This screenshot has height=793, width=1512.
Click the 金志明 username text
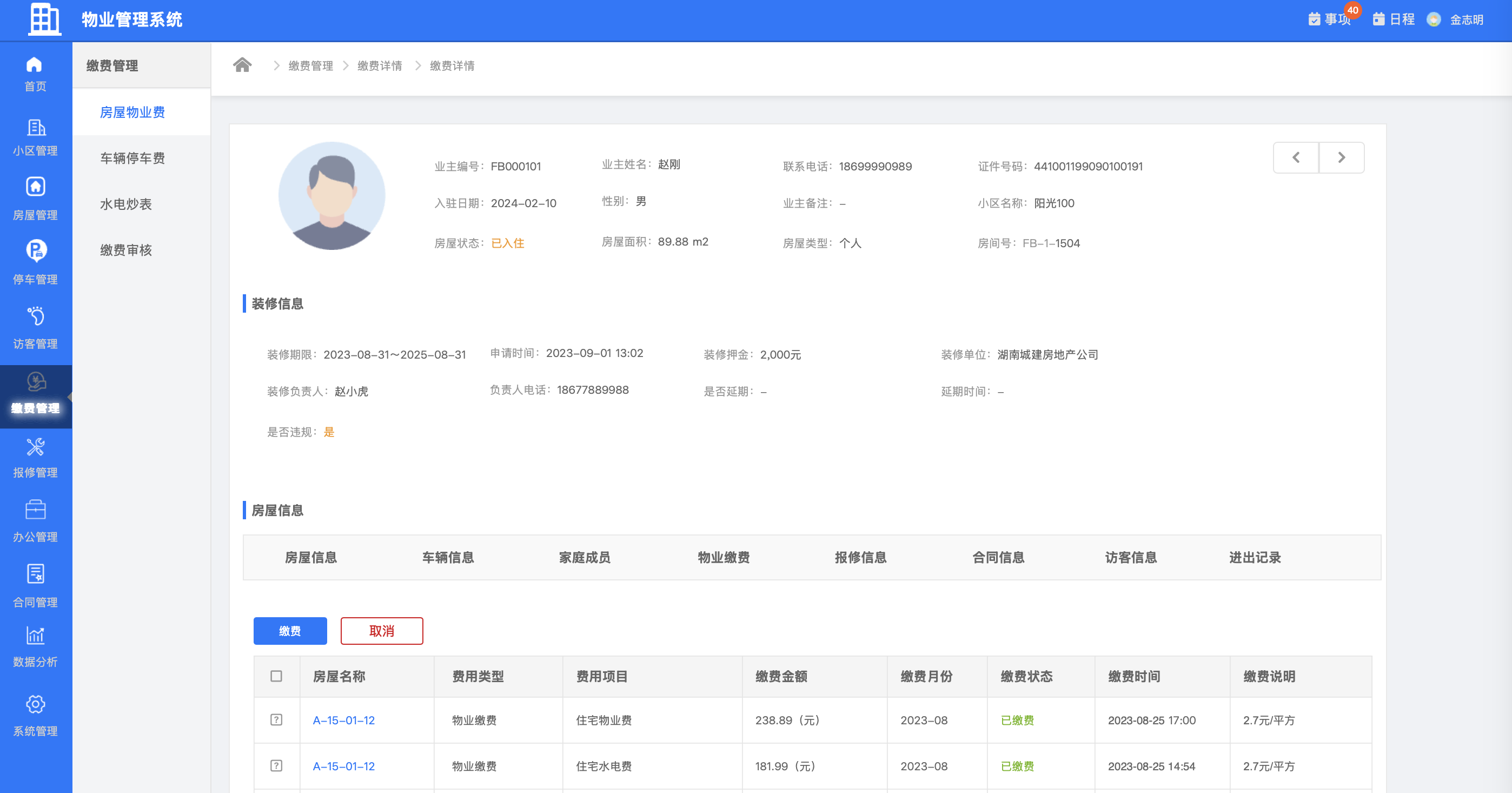[1466, 20]
